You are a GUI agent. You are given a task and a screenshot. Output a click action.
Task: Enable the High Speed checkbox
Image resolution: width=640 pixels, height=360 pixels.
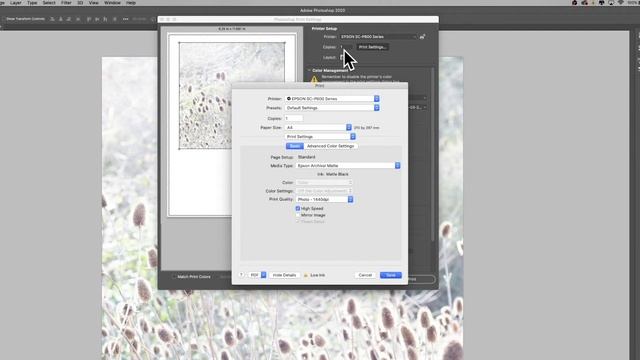pyautogui.click(x=298, y=209)
